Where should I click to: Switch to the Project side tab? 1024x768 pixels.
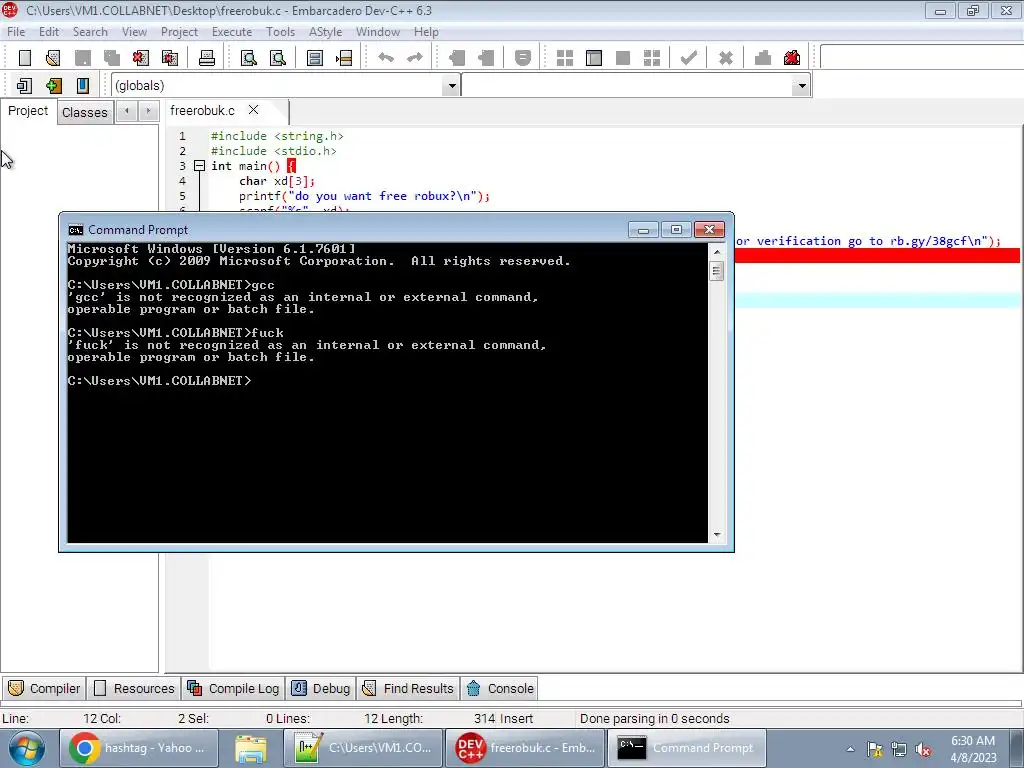tap(28, 111)
